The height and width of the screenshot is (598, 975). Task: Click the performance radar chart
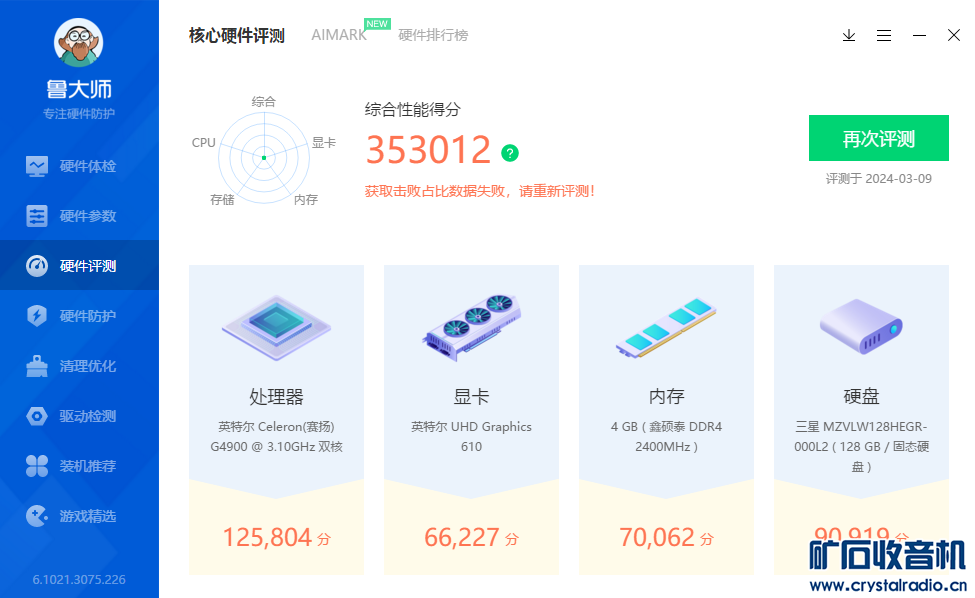pos(264,158)
